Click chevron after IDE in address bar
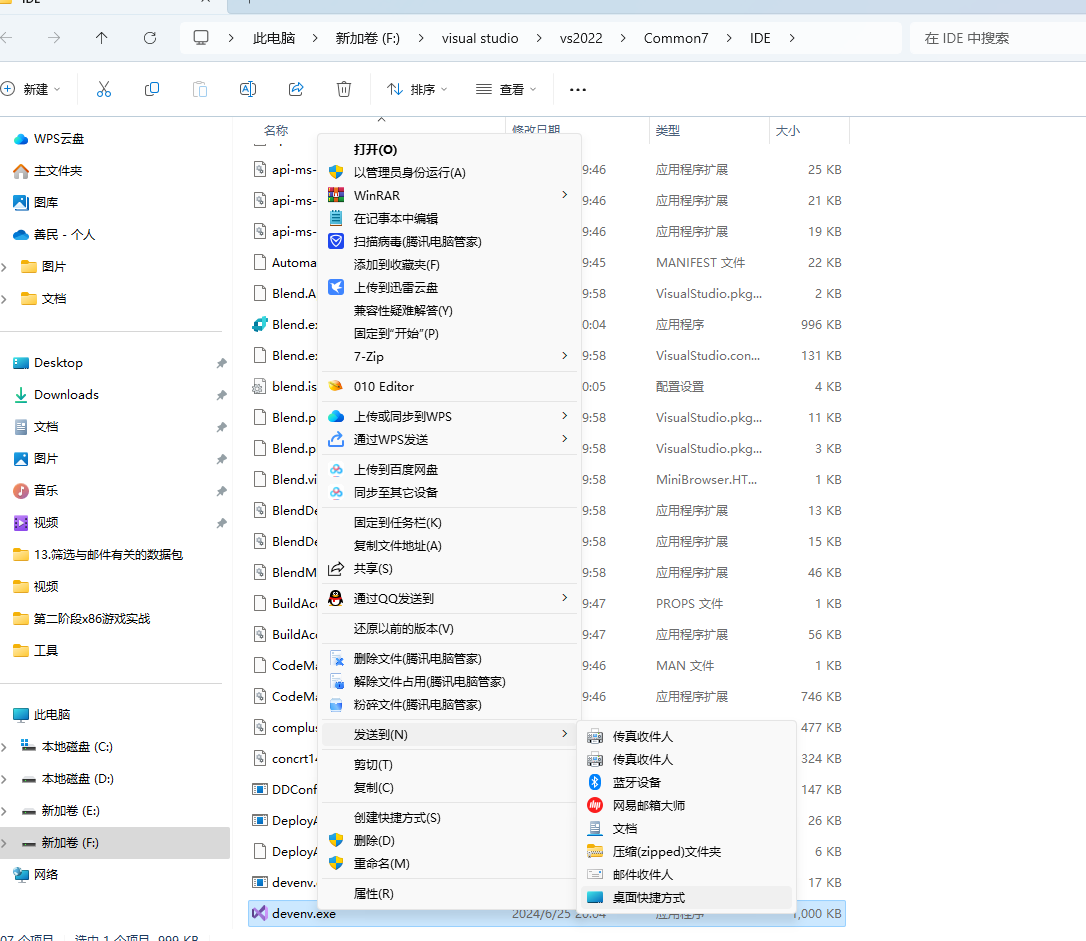Viewport: 1086px width, 941px height. (x=792, y=38)
